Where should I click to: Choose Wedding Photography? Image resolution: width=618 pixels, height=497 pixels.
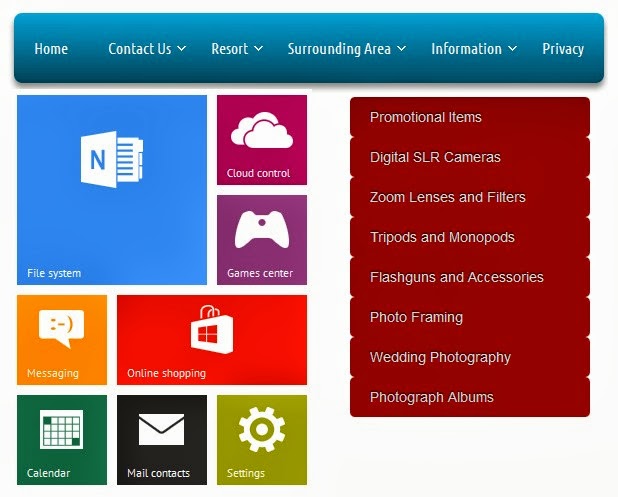(x=470, y=357)
